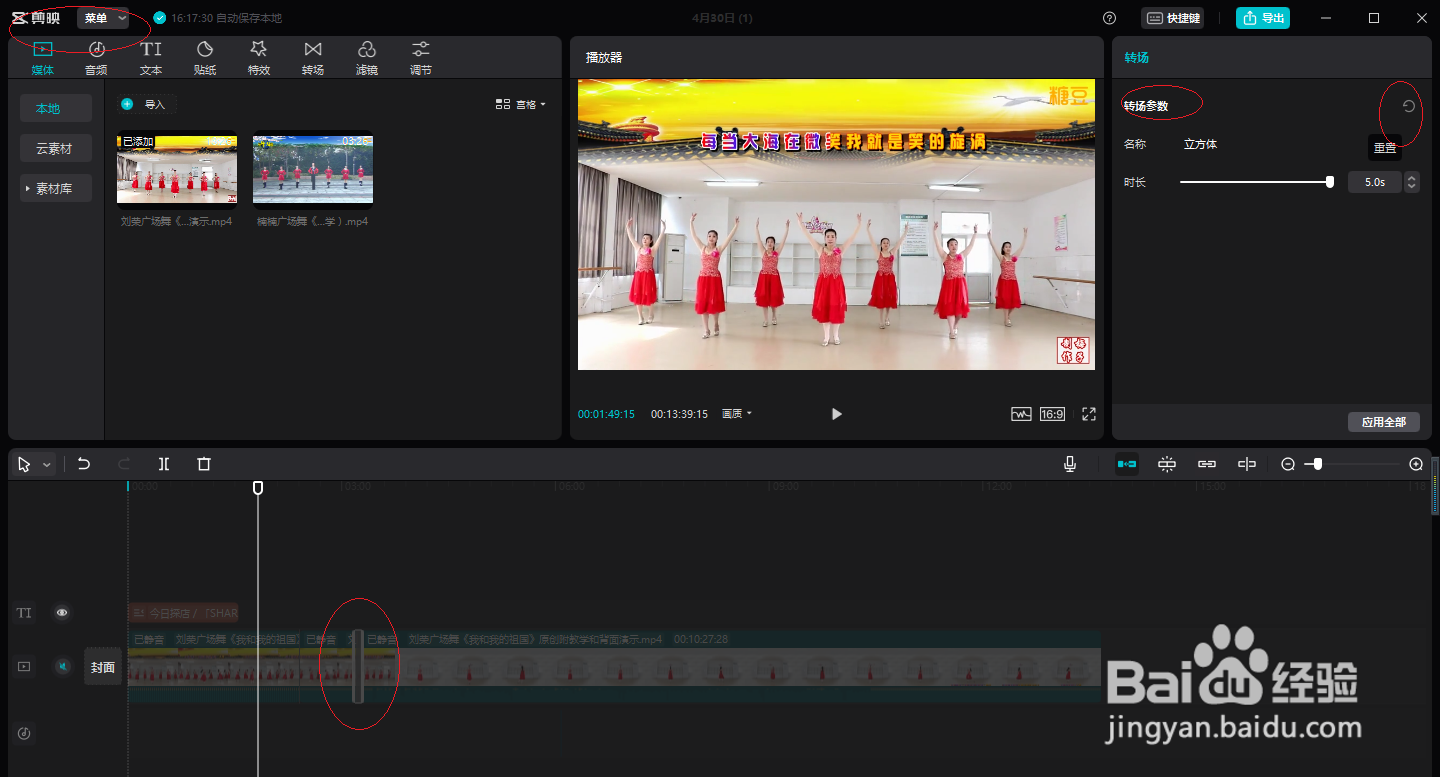Switch to the 转场 transitions tab

313,58
